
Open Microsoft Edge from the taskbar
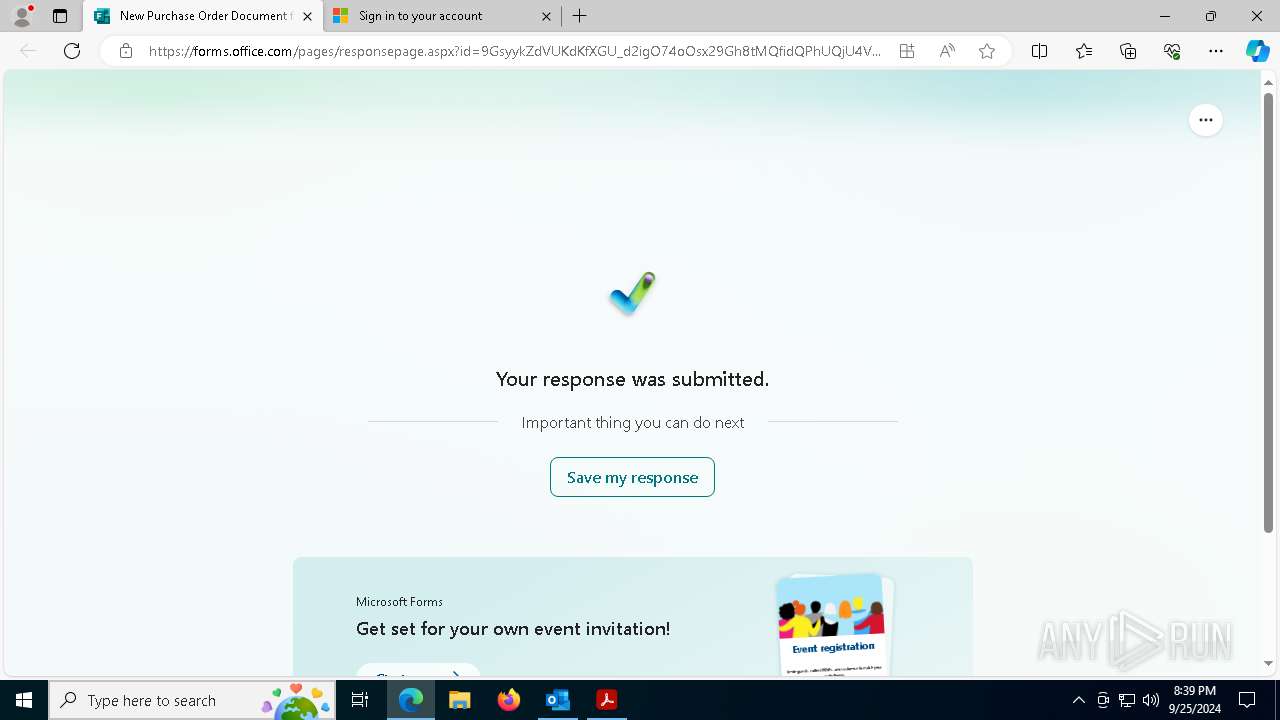(x=411, y=700)
